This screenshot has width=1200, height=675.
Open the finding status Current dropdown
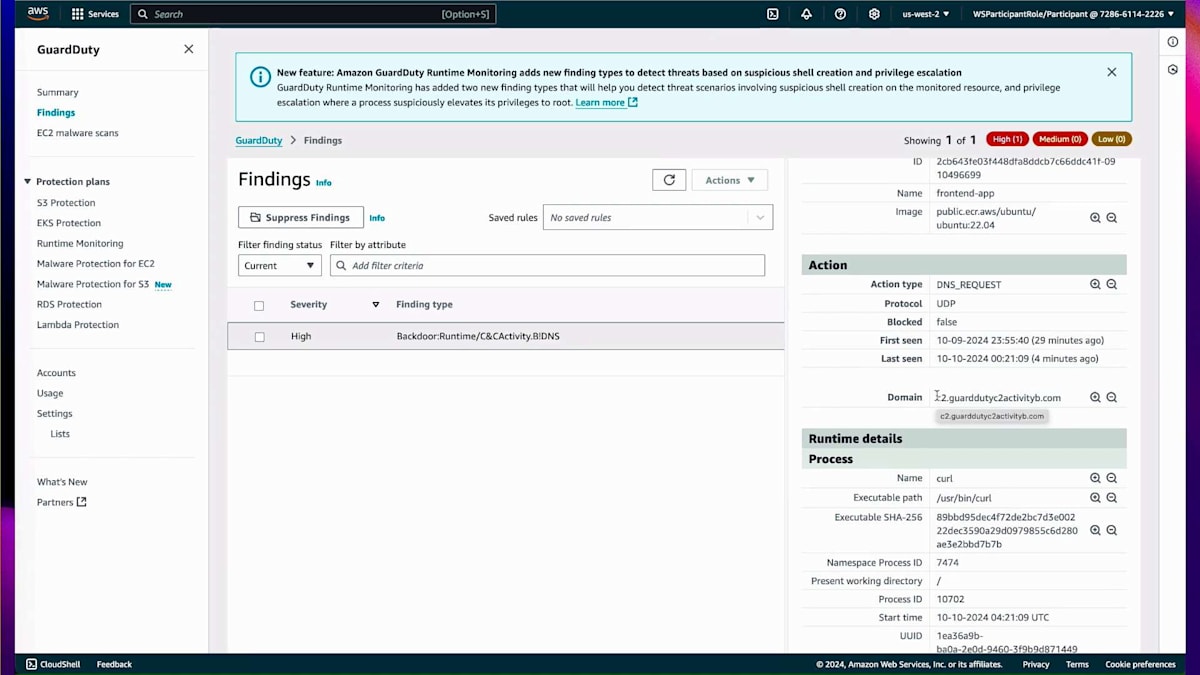click(x=280, y=265)
